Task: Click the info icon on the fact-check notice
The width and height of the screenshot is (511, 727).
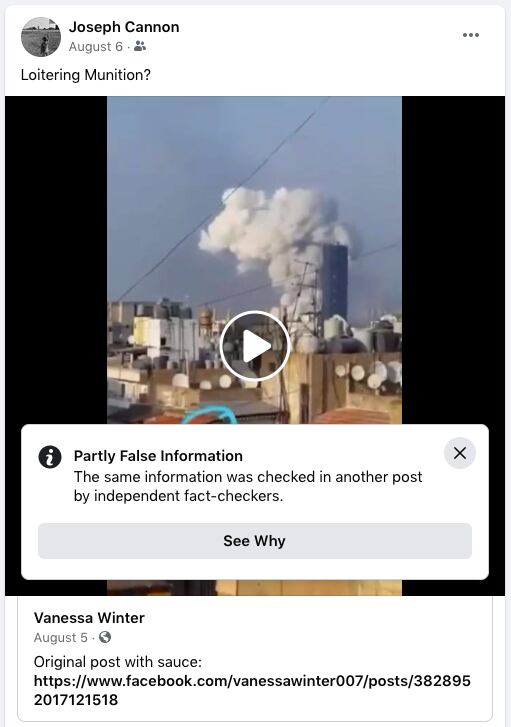Action: pyautogui.click(x=50, y=457)
